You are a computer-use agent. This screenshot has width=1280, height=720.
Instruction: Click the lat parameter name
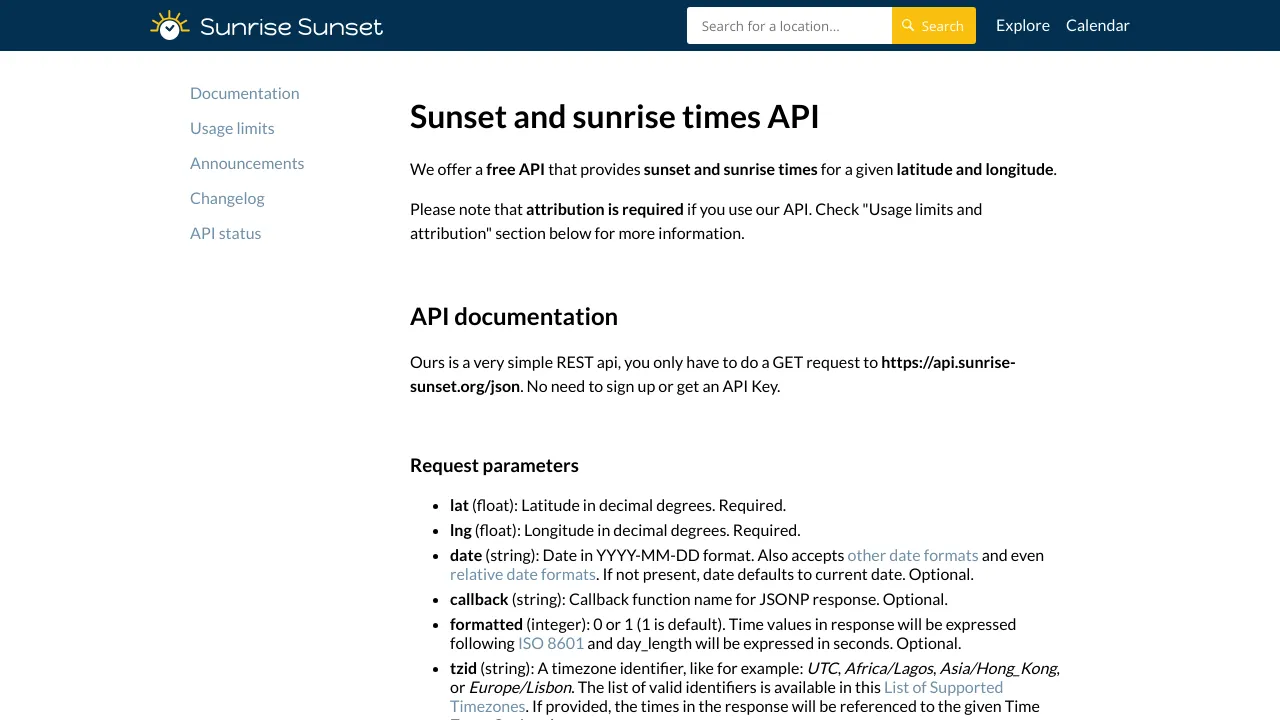tap(459, 505)
